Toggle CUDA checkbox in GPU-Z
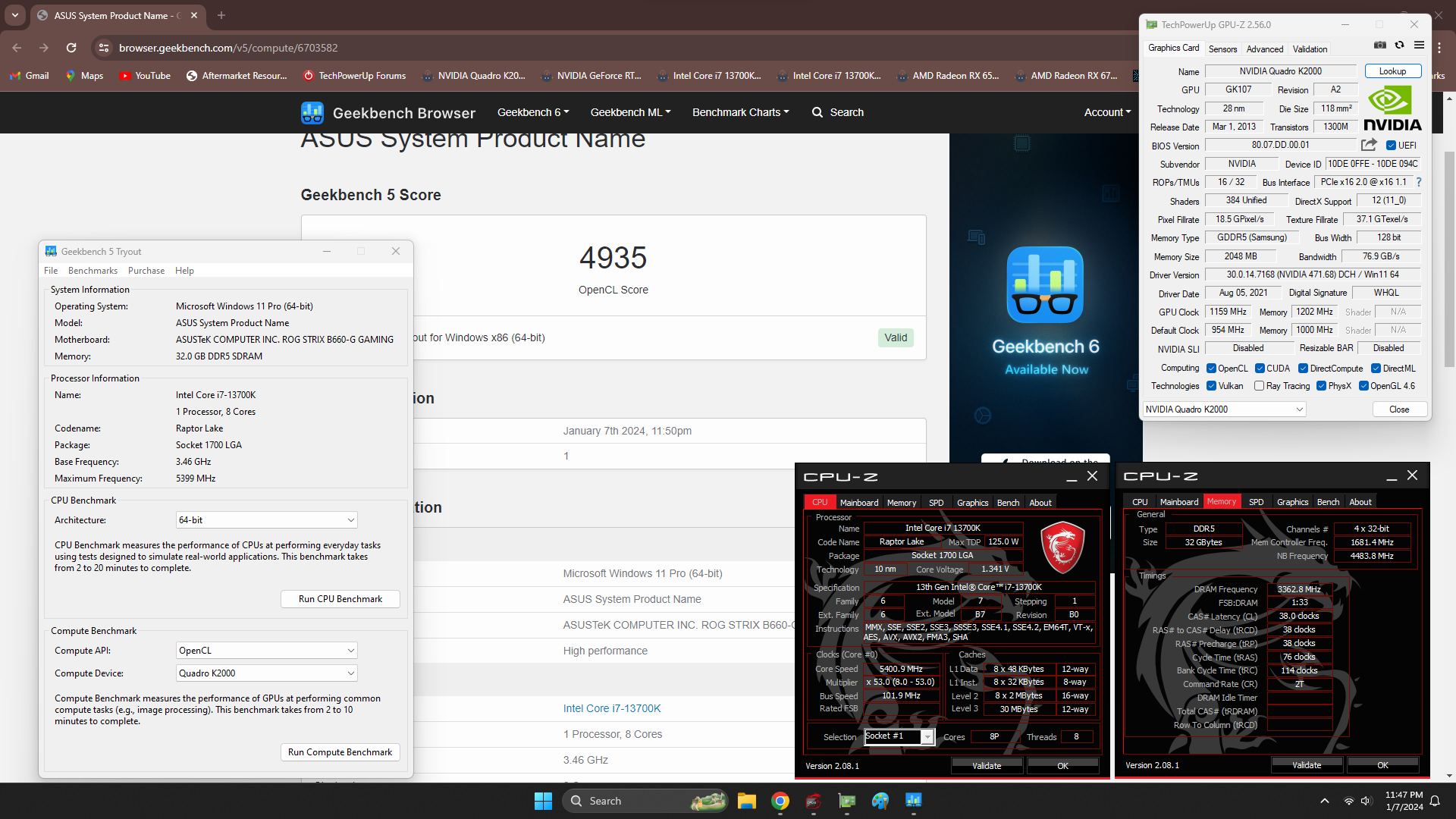Image resolution: width=1456 pixels, height=819 pixels. coord(1260,369)
